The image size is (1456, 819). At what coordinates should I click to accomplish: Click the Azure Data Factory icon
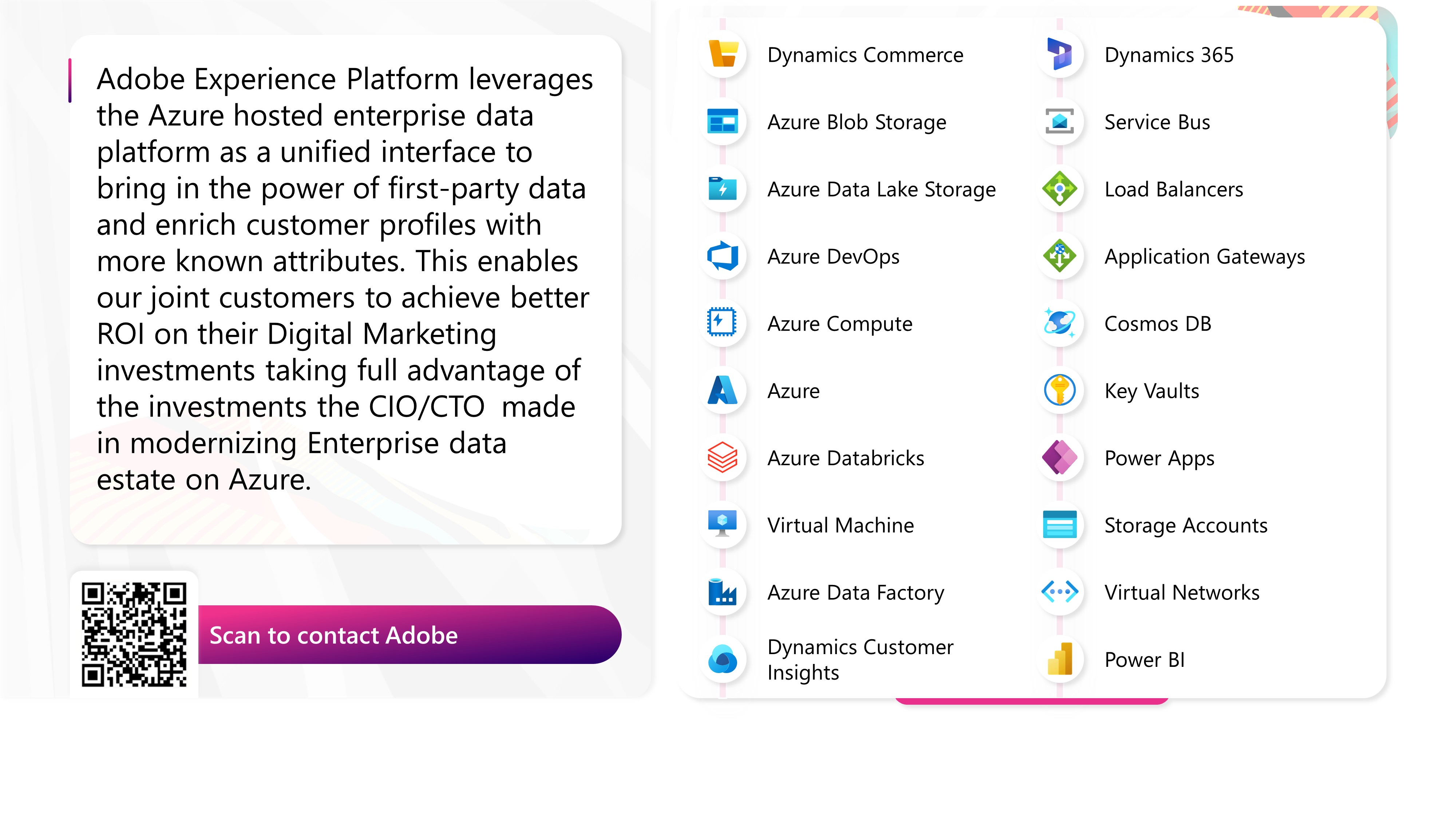(723, 592)
